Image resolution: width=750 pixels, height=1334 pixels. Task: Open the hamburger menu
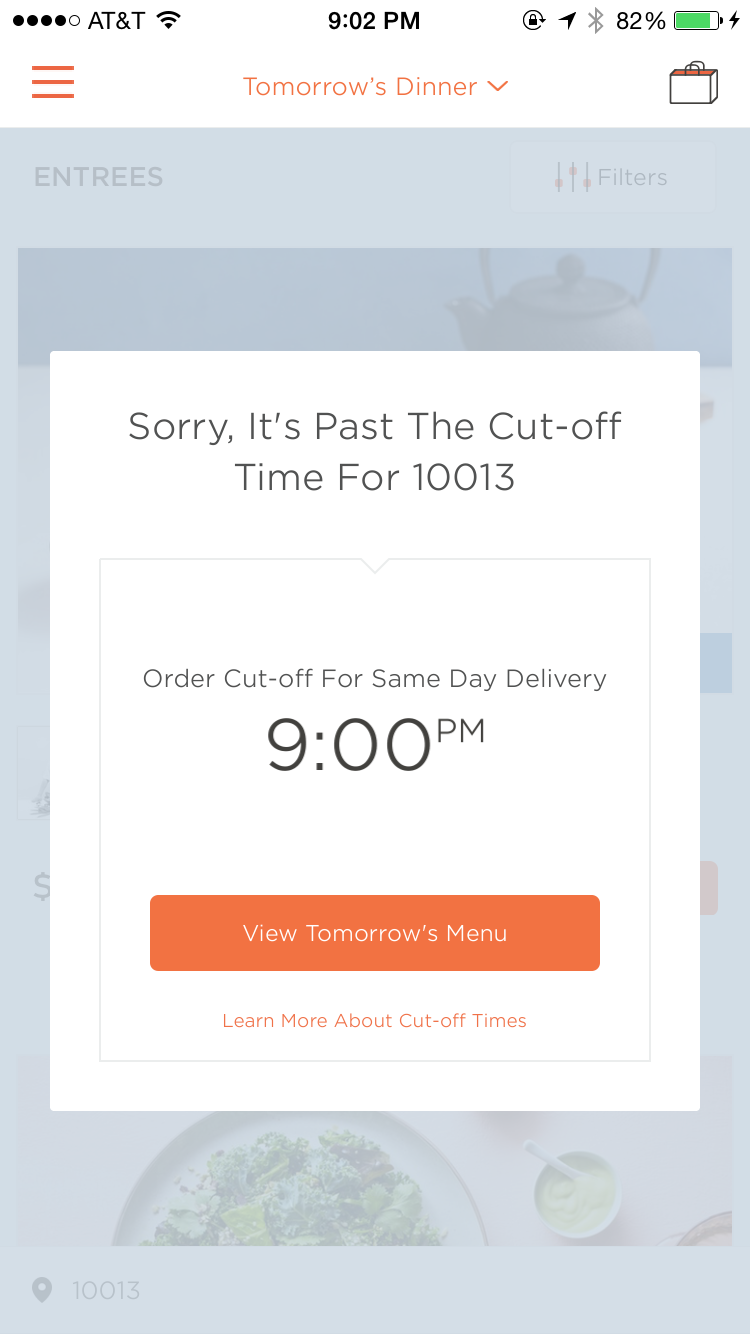(x=53, y=82)
